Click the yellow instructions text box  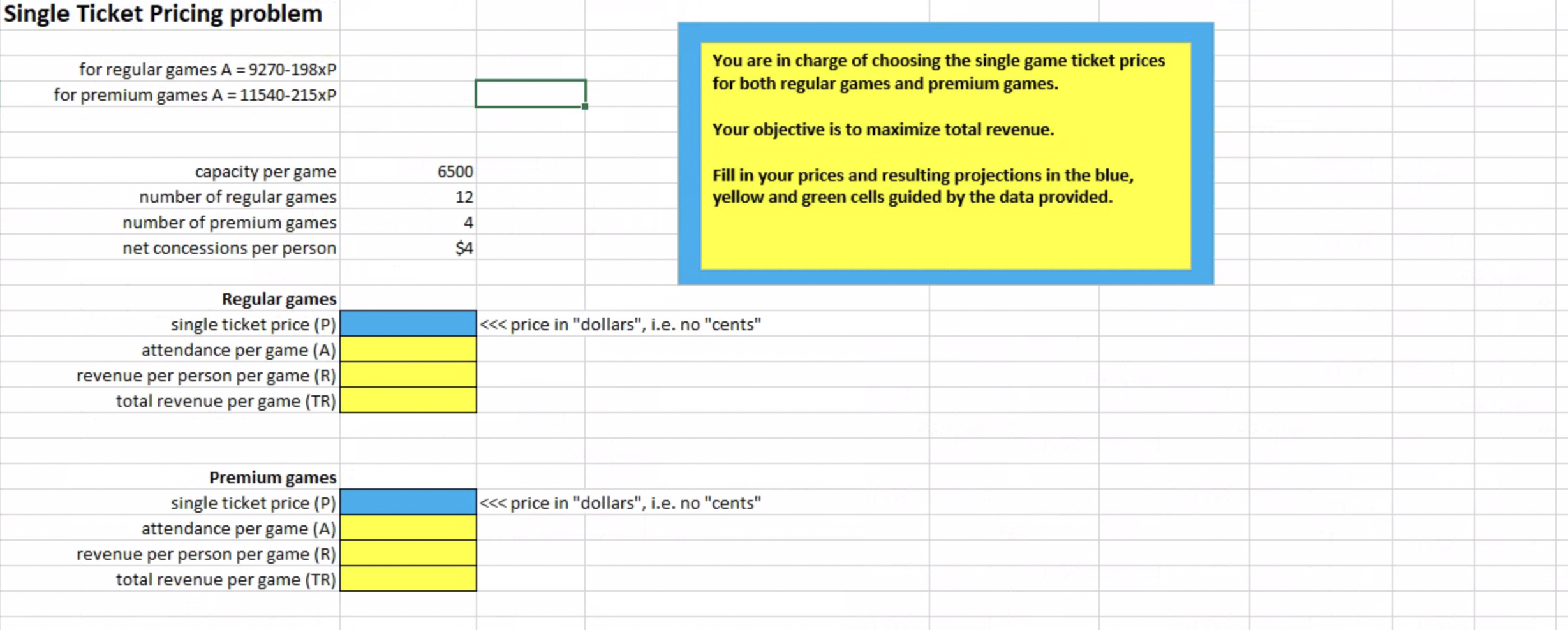945,156
